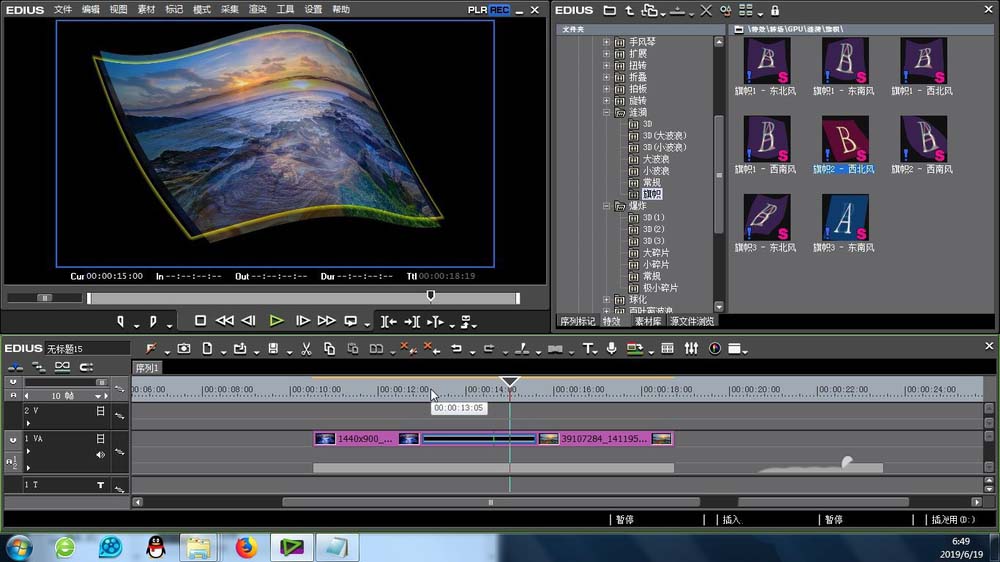1000x562 pixels.
Task: Click the delete X icon in effects panel
Action: coord(705,10)
